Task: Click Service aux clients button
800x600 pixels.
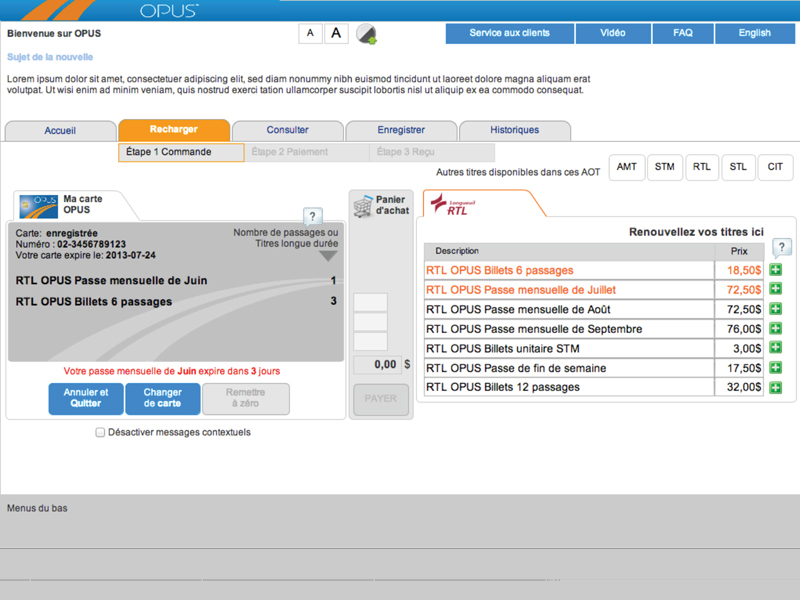Action: pyautogui.click(x=510, y=33)
